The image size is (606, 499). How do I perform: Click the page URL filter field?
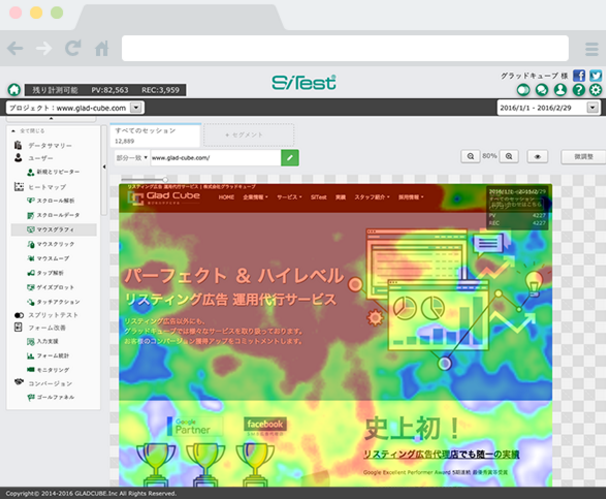point(216,158)
